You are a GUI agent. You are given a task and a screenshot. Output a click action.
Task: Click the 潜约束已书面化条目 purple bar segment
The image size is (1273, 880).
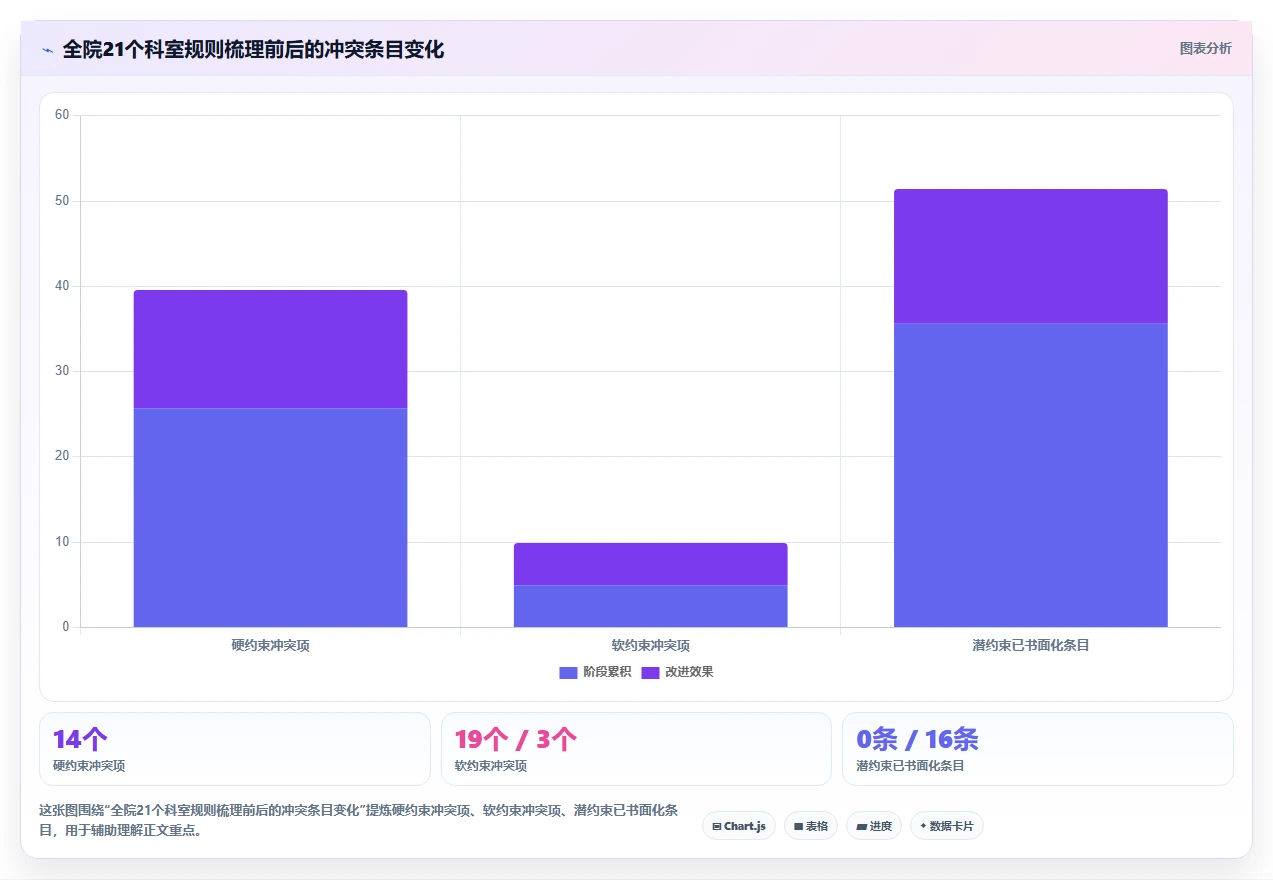tap(1031, 256)
